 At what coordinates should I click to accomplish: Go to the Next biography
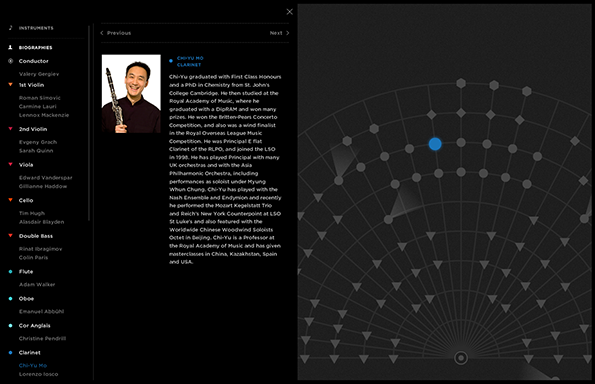[280, 33]
